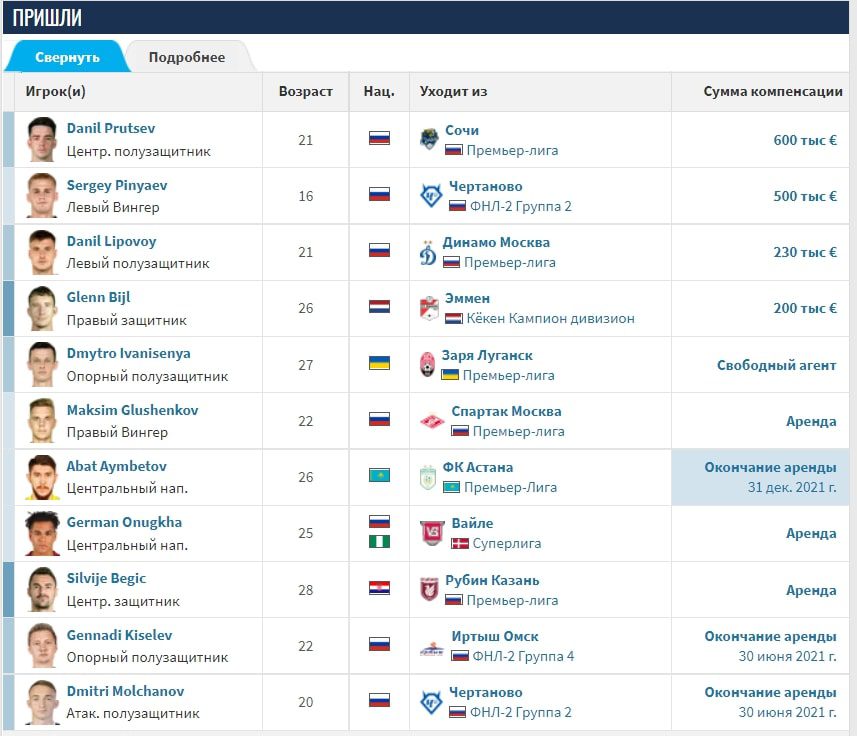This screenshot has width=857, height=736.
Task: Open the Эммен club link
Action: (467, 298)
